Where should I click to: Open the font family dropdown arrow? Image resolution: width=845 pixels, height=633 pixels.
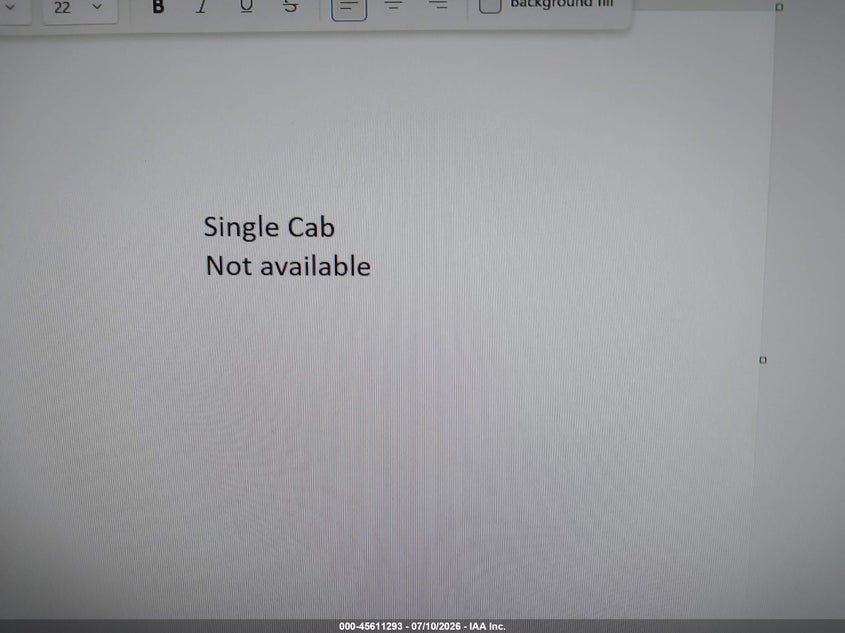10,8
